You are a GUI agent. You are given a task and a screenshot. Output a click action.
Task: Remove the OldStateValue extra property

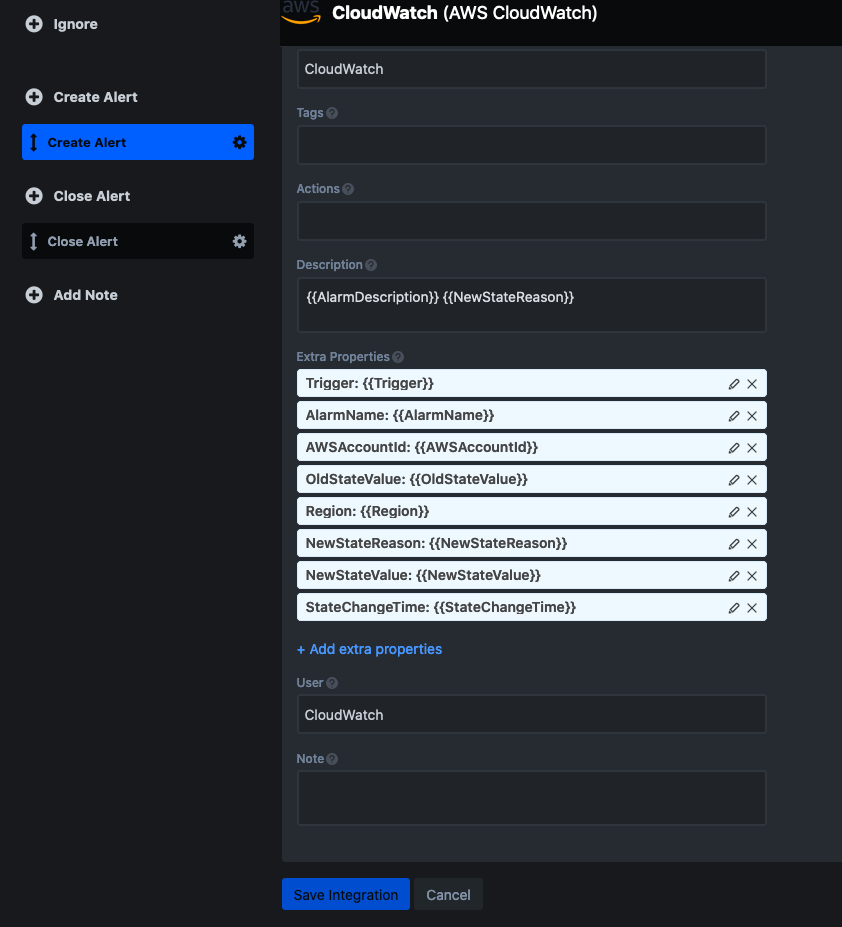(752, 479)
